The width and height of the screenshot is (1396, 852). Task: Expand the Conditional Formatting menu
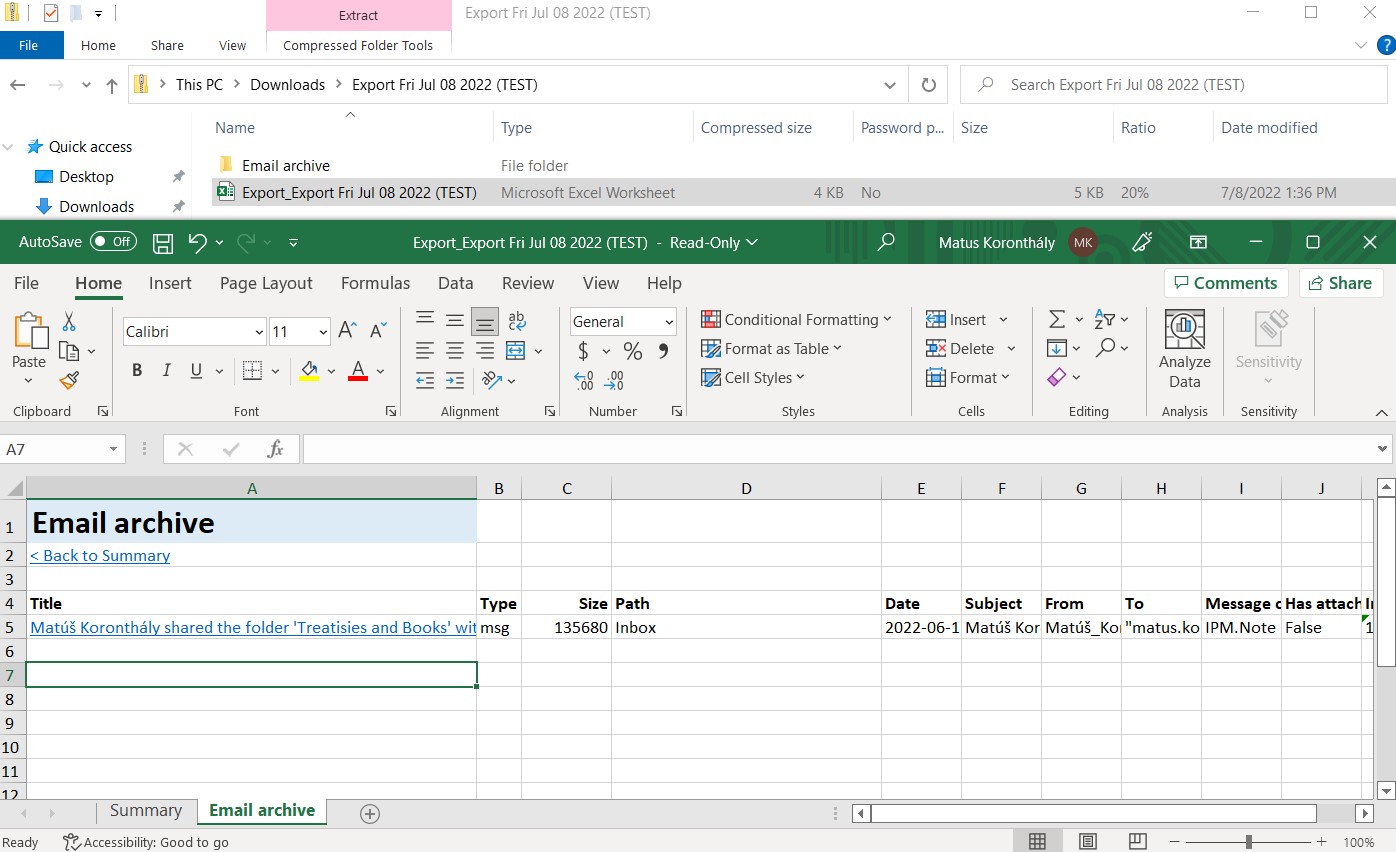tap(796, 320)
